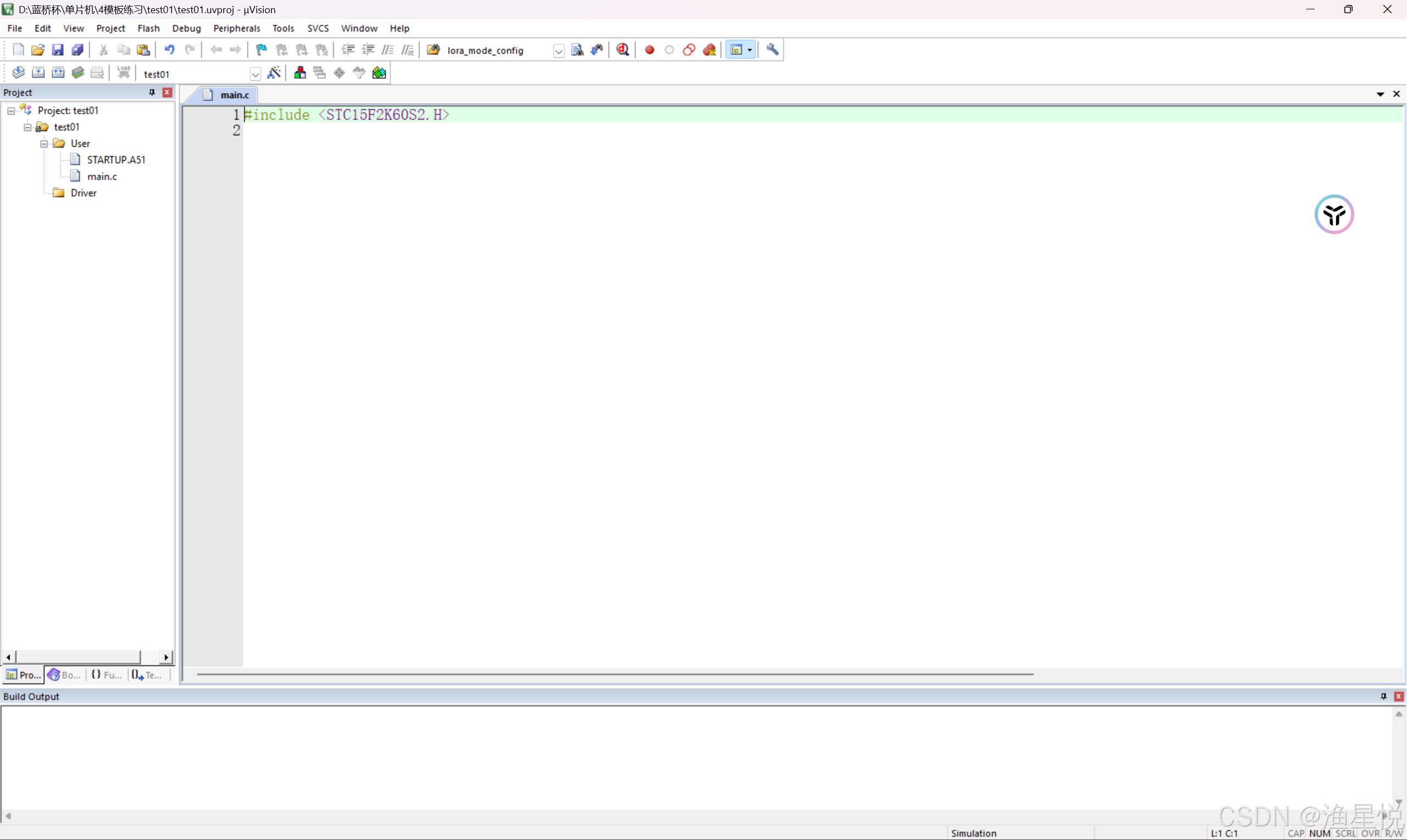This screenshot has height=840, width=1407.
Task: Undo the last edit action
Action: pos(169,50)
